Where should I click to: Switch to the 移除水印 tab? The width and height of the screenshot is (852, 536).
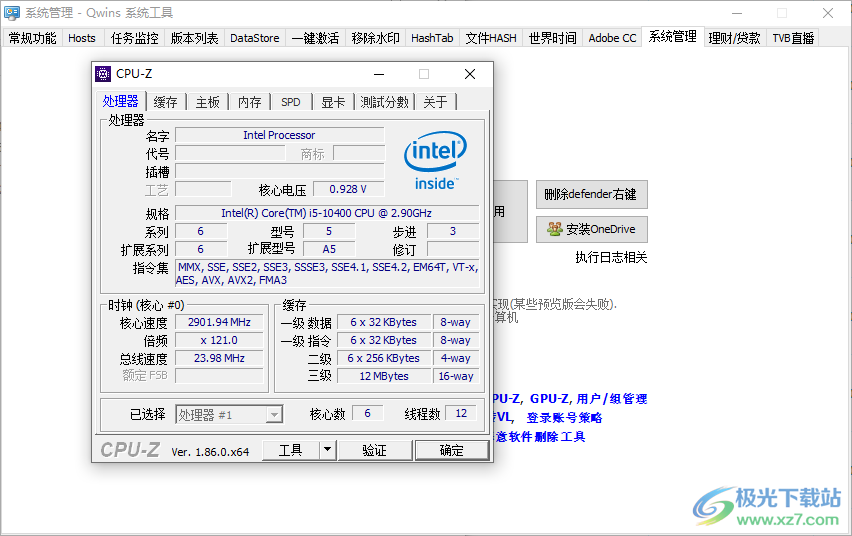375,38
